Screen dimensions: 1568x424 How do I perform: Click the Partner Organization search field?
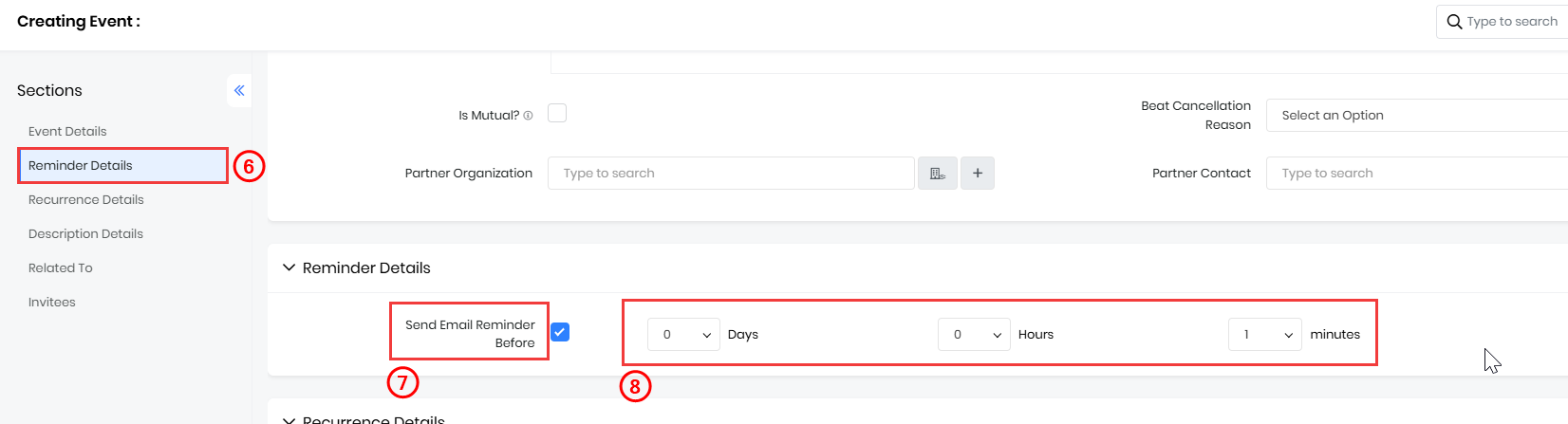[x=731, y=174]
